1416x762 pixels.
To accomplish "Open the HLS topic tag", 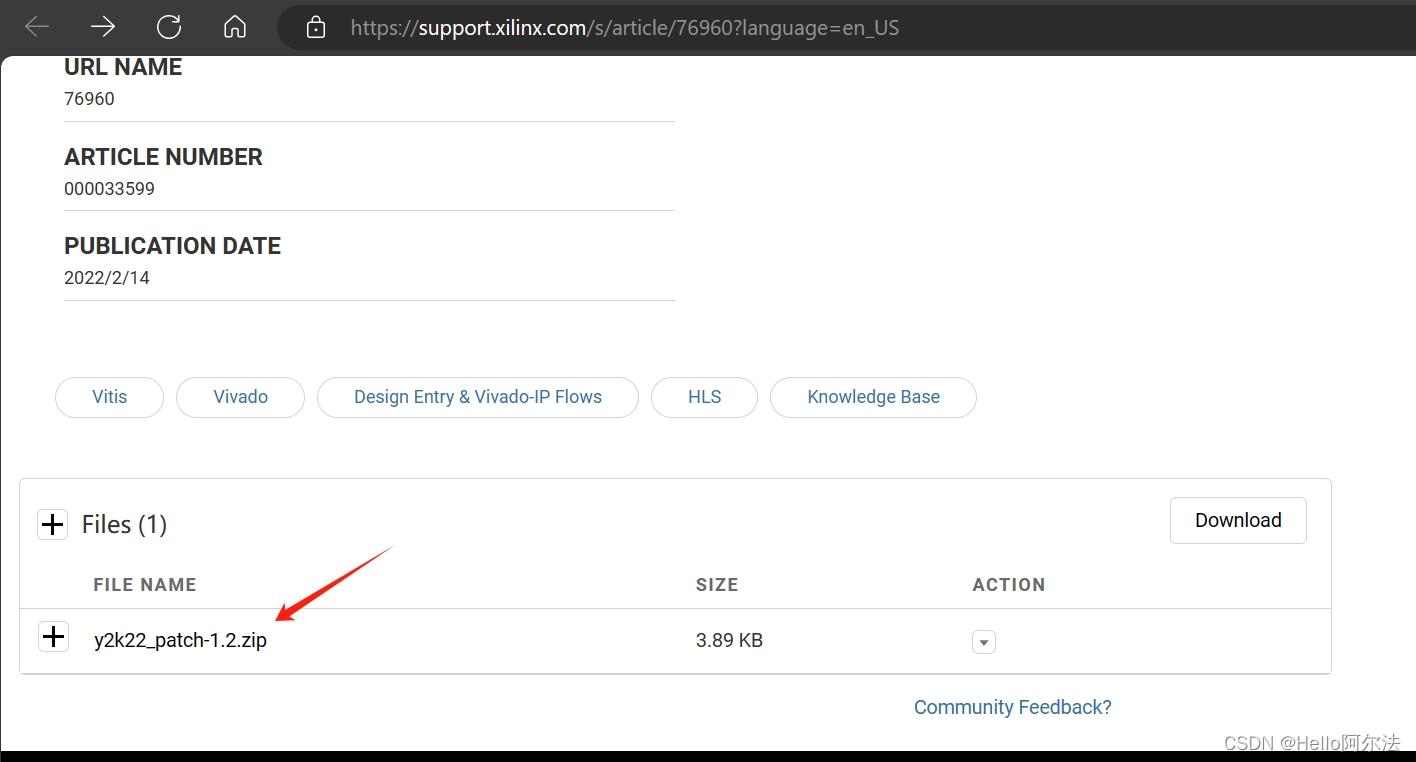I will [705, 397].
